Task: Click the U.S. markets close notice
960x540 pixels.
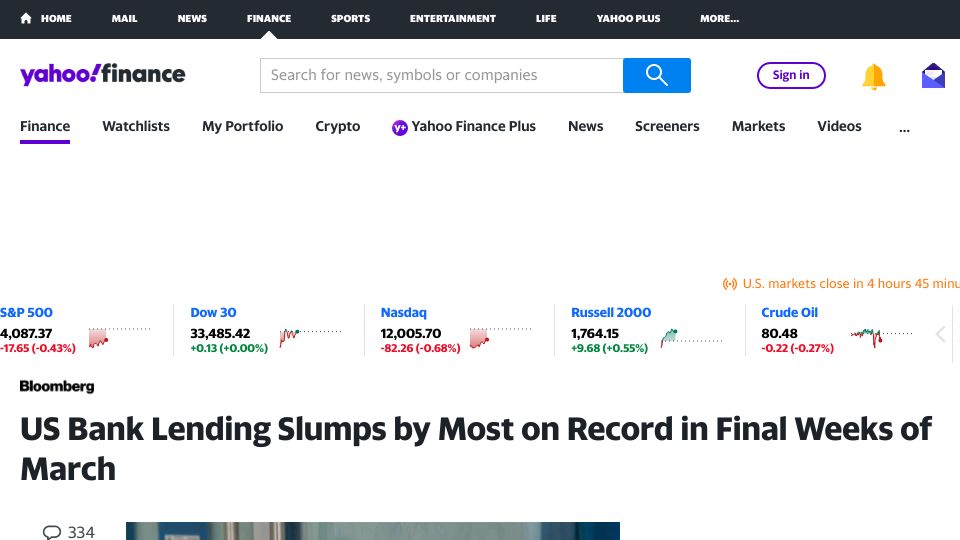Action: click(850, 283)
